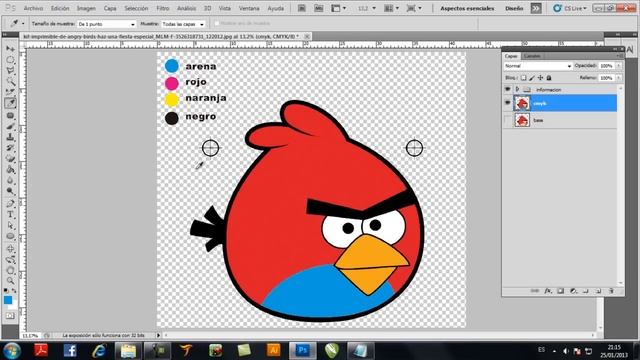Click the foreground color swatch

[x=8, y=300]
